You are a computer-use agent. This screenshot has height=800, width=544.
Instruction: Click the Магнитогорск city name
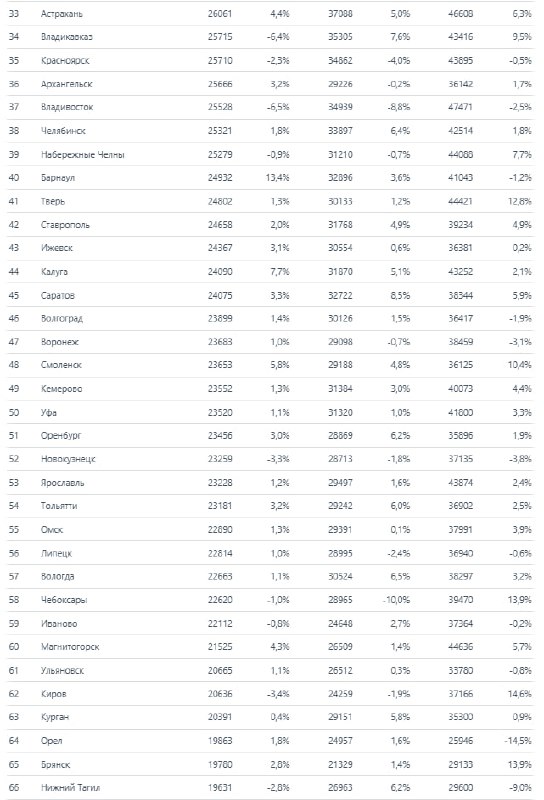coord(70,647)
